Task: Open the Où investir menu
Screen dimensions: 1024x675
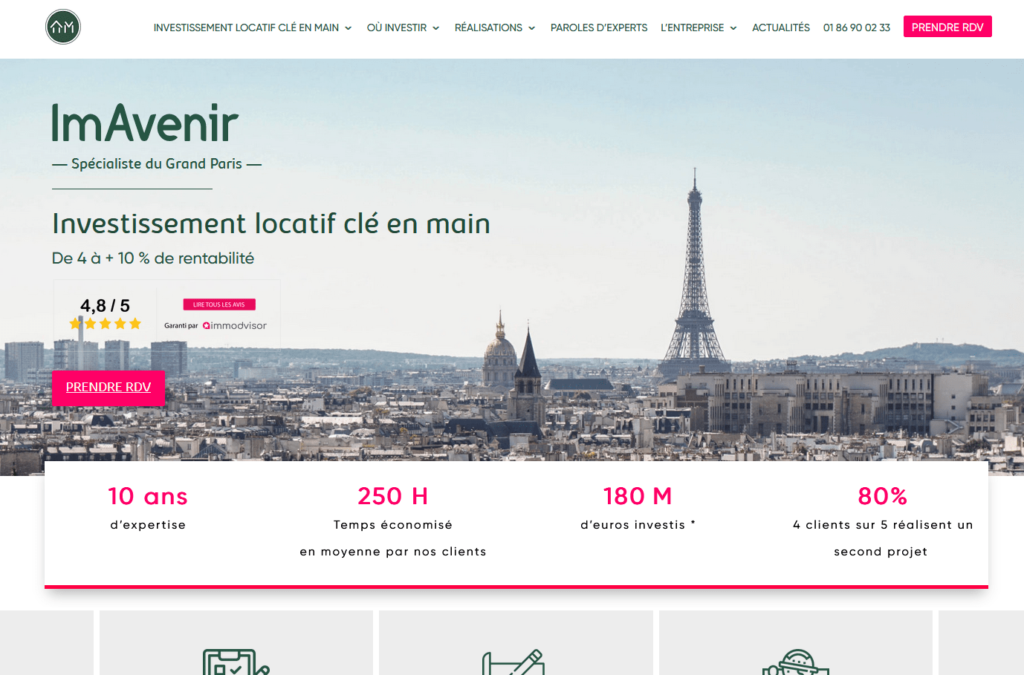Action: coord(396,27)
